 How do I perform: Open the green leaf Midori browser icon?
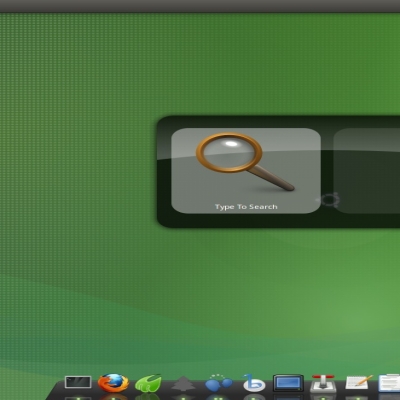148,383
